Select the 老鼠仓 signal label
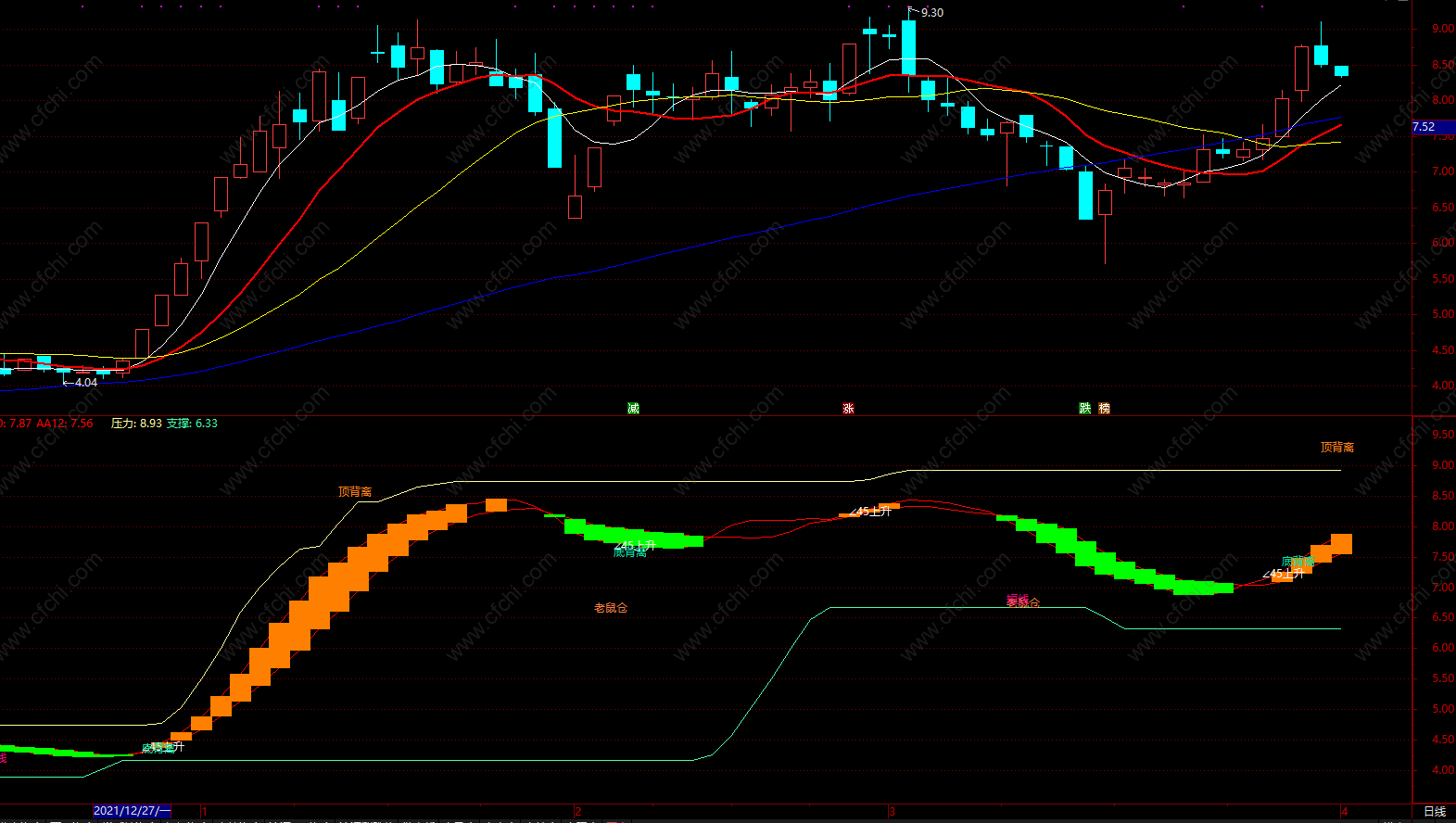The image size is (1456, 823). pos(611,608)
